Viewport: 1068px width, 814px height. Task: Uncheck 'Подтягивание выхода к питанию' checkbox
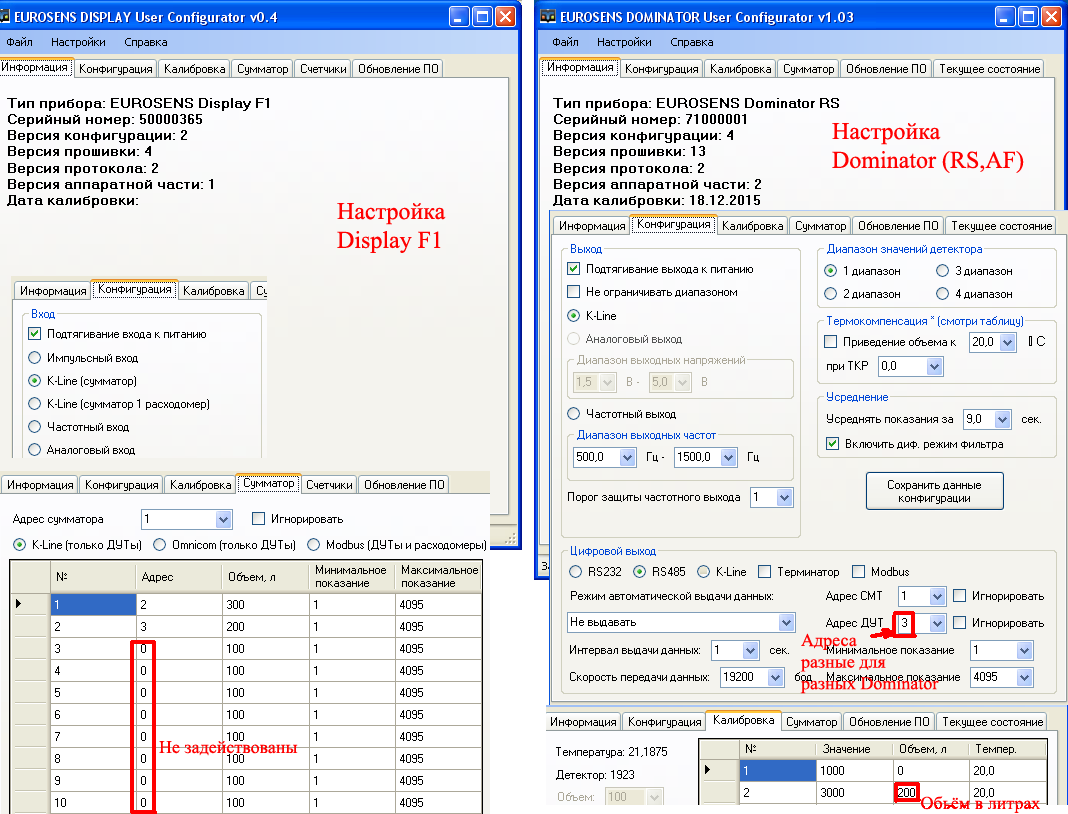[574, 269]
